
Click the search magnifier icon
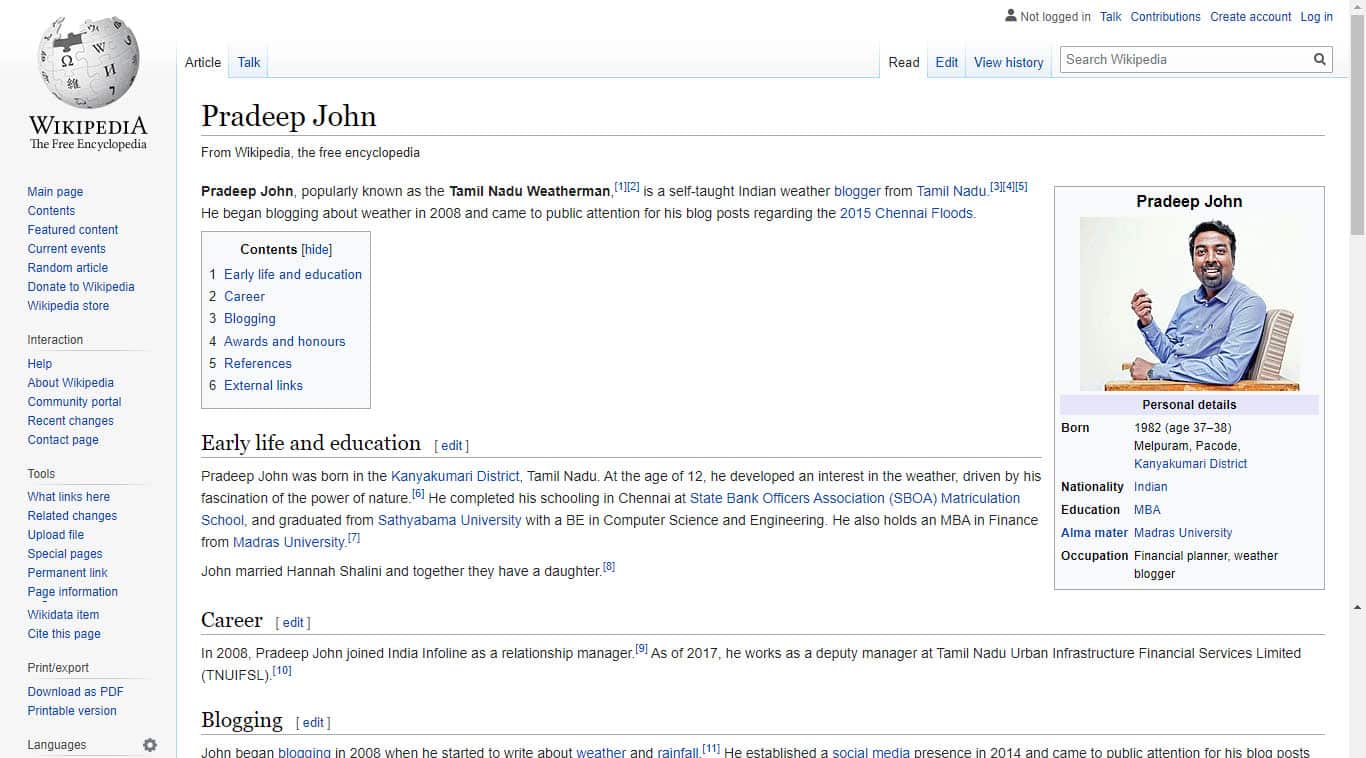1320,60
